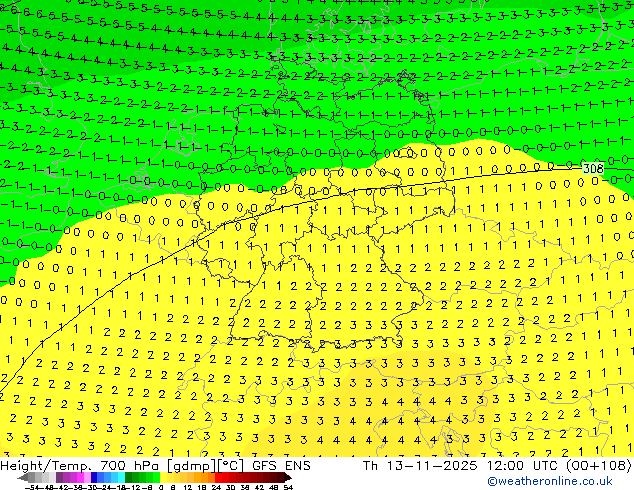The width and height of the screenshot is (634, 490).
Task: Click the 'Th 13-11-2025 12:00 UTC' timestamp
Action: coord(461,465)
